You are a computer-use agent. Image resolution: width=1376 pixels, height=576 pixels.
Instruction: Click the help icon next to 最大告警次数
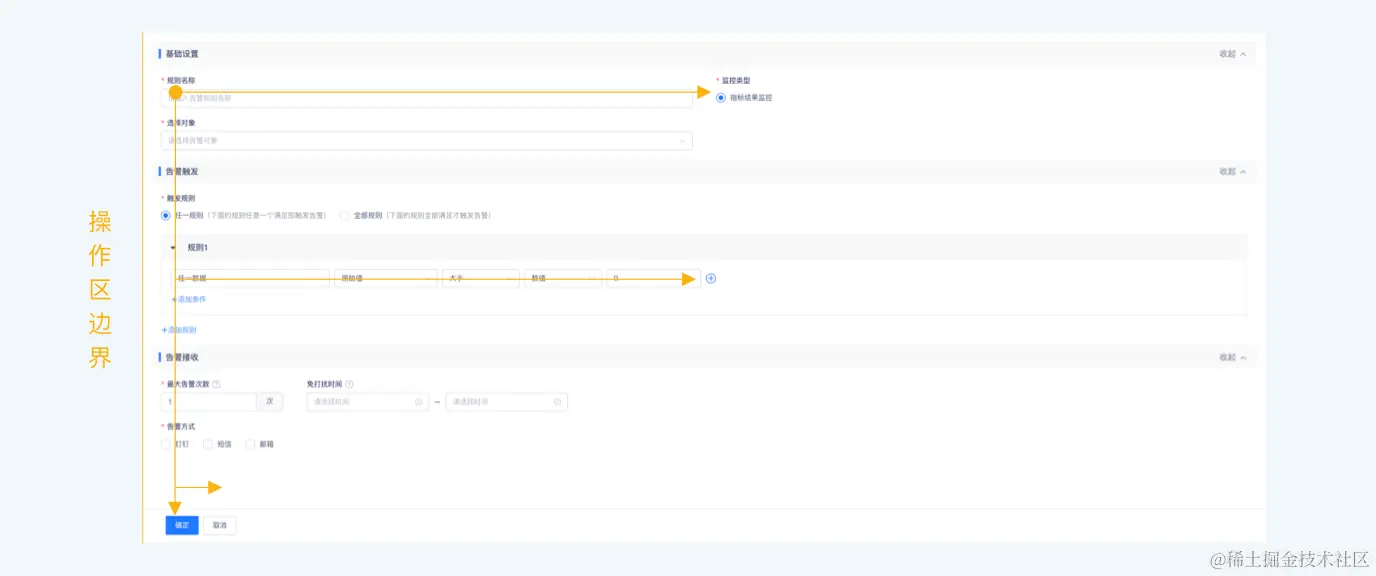tap(217, 384)
